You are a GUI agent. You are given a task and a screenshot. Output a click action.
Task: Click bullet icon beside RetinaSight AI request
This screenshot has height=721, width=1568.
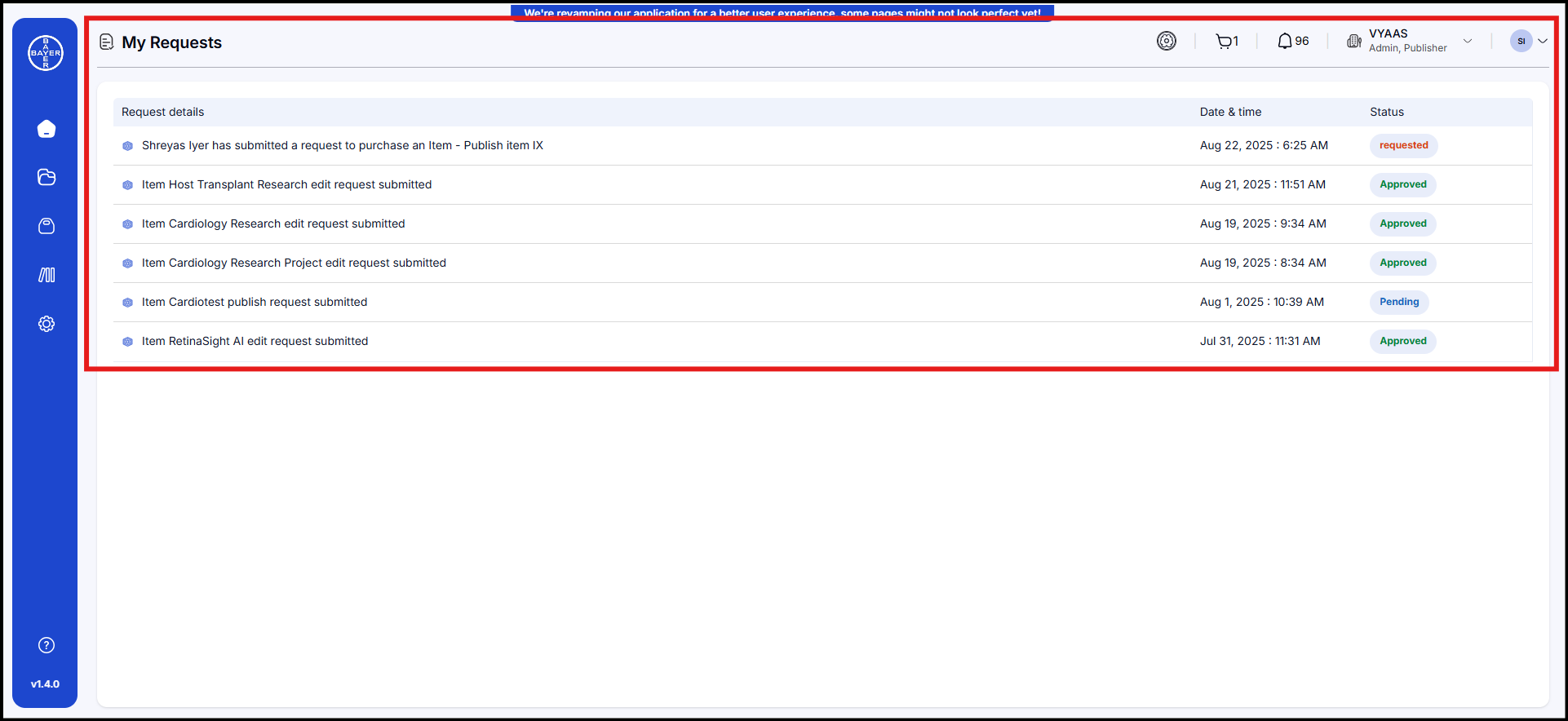click(127, 342)
